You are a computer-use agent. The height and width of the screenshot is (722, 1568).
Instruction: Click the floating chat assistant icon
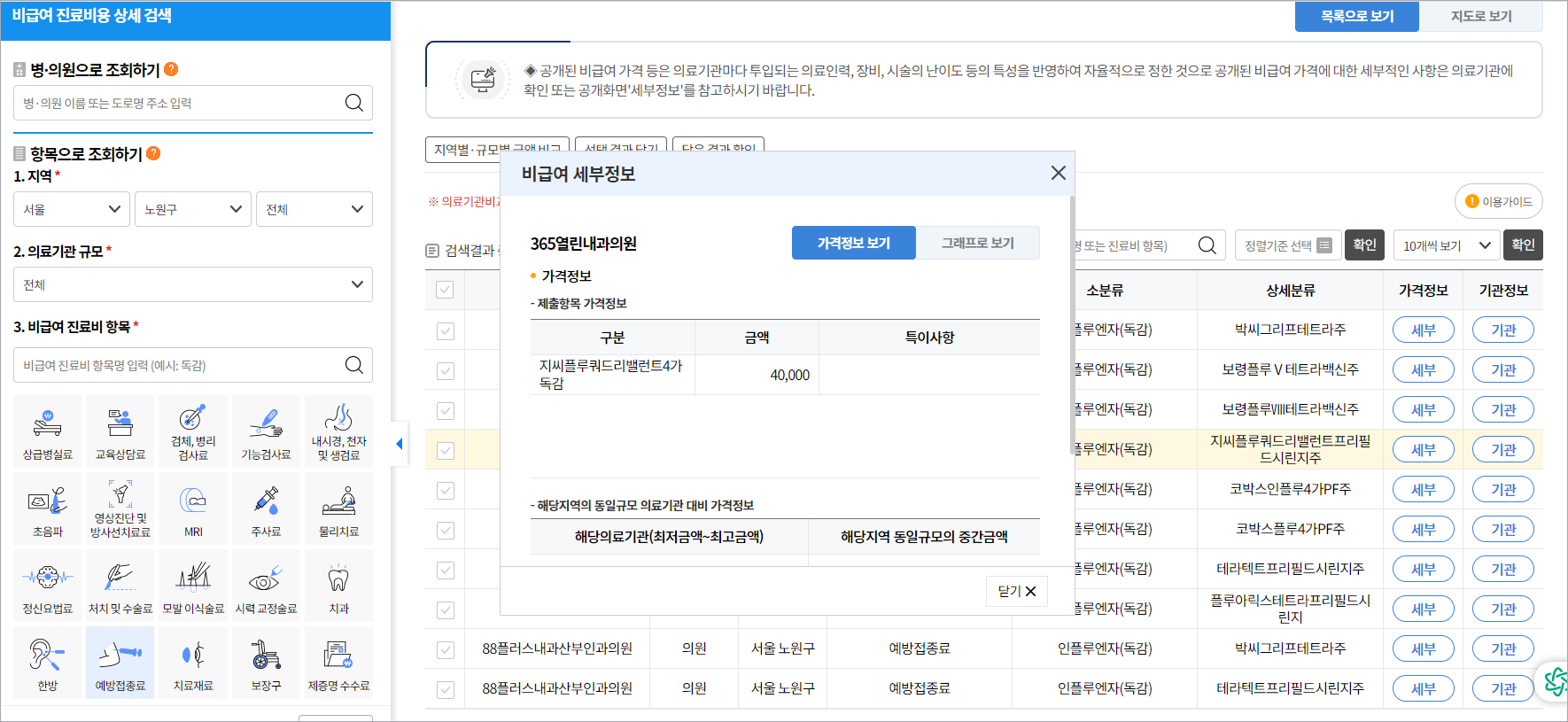click(1556, 681)
